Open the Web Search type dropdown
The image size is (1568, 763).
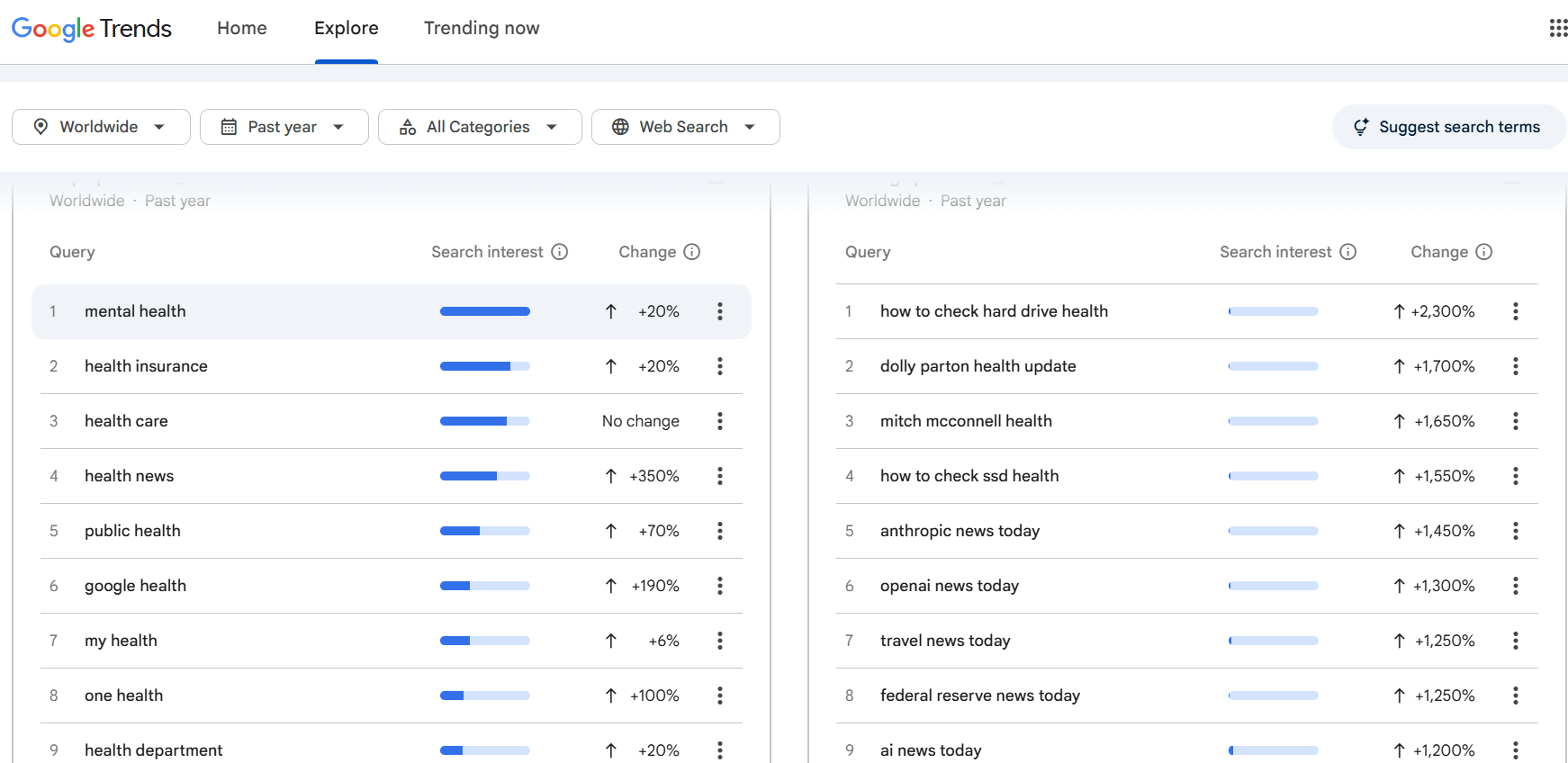(x=686, y=127)
